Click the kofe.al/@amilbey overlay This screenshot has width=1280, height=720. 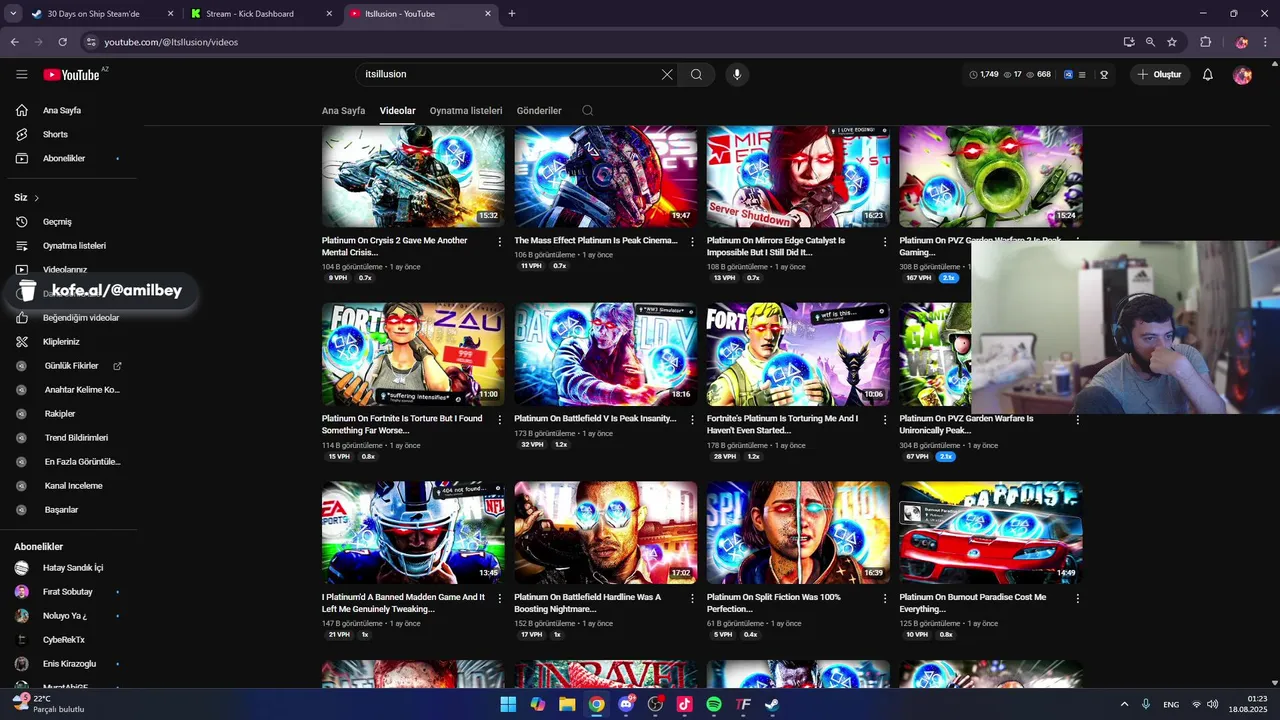100,291
